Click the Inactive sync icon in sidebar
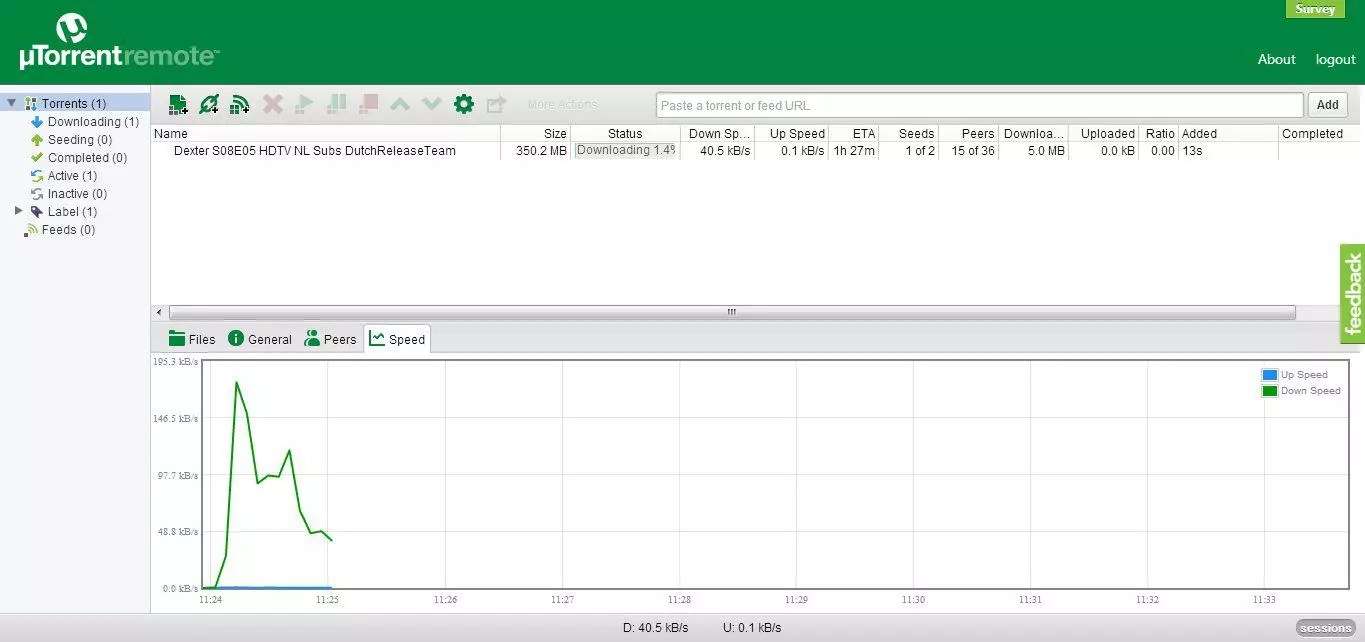Image resolution: width=1365 pixels, height=642 pixels. click(x=37, y=194)
